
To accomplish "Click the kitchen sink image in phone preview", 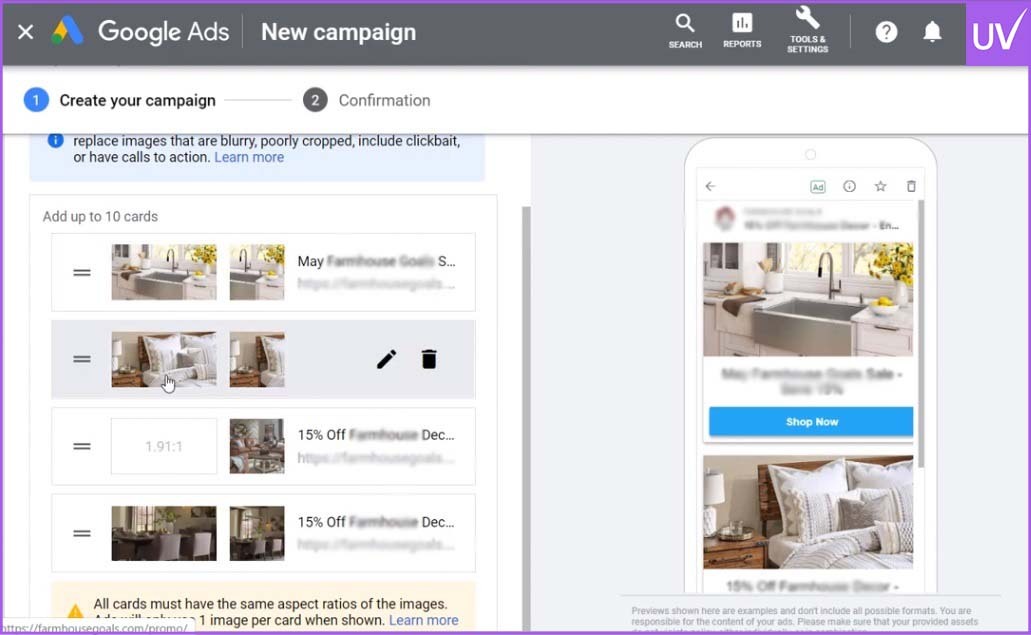I will pyautogui.click(x=808, y=299).
